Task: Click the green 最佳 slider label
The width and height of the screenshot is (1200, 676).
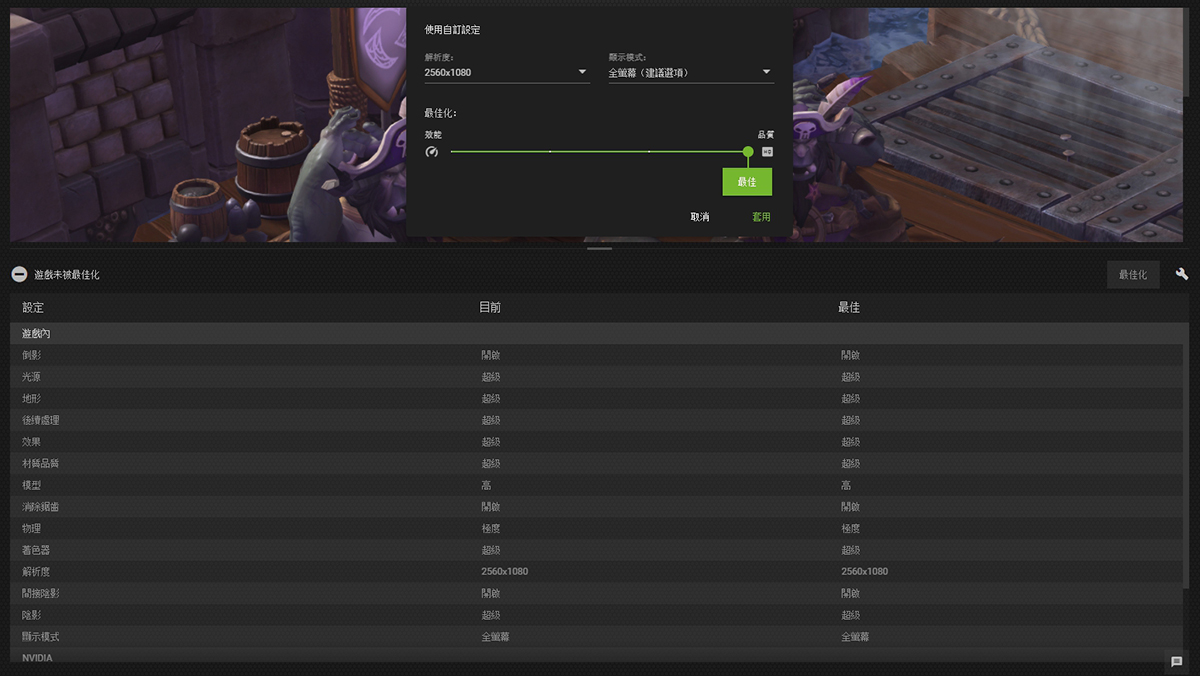Action: (747, 182)
